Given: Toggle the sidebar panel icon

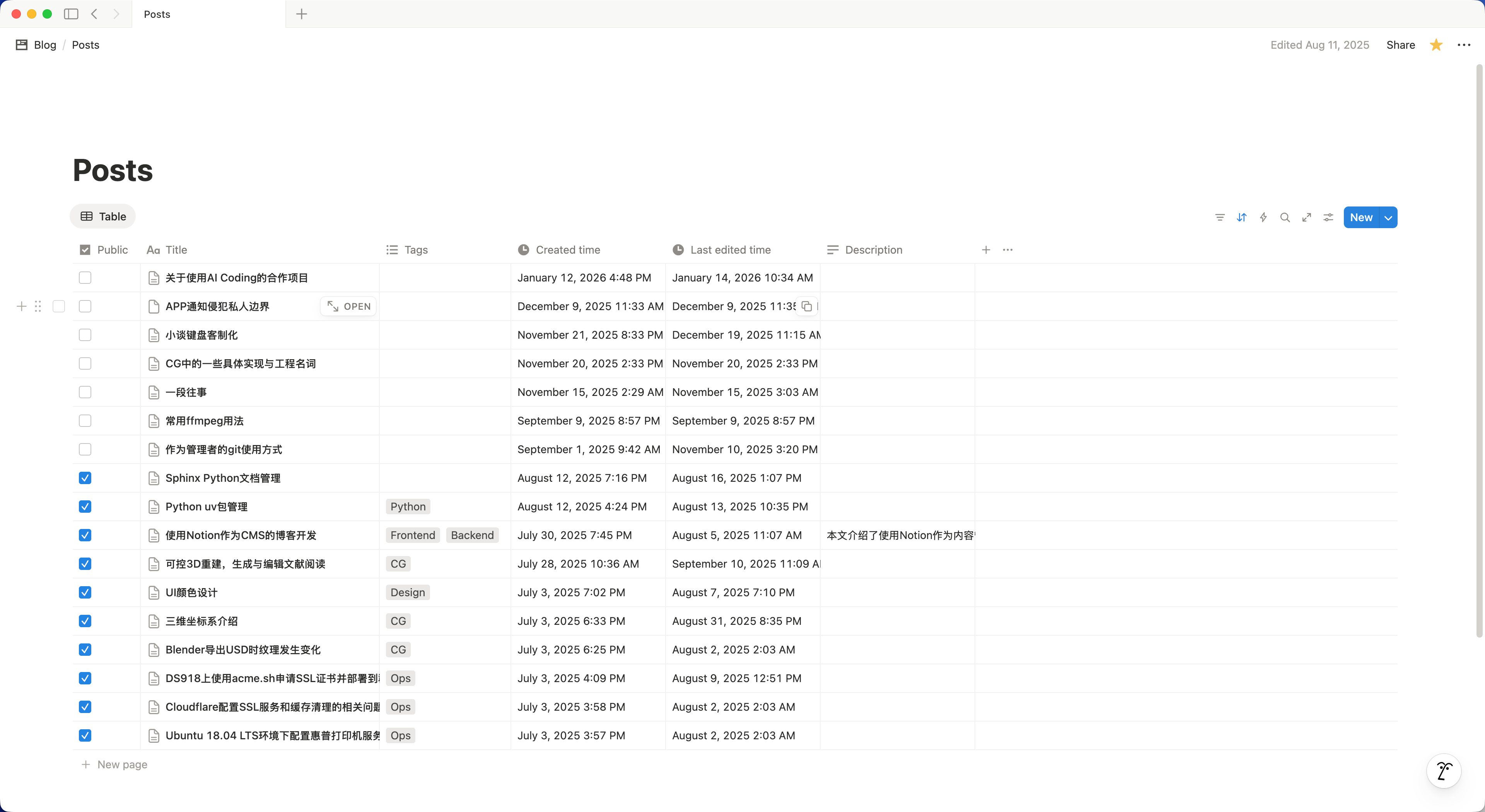Looking at the screenshot, I should [71, 14].
